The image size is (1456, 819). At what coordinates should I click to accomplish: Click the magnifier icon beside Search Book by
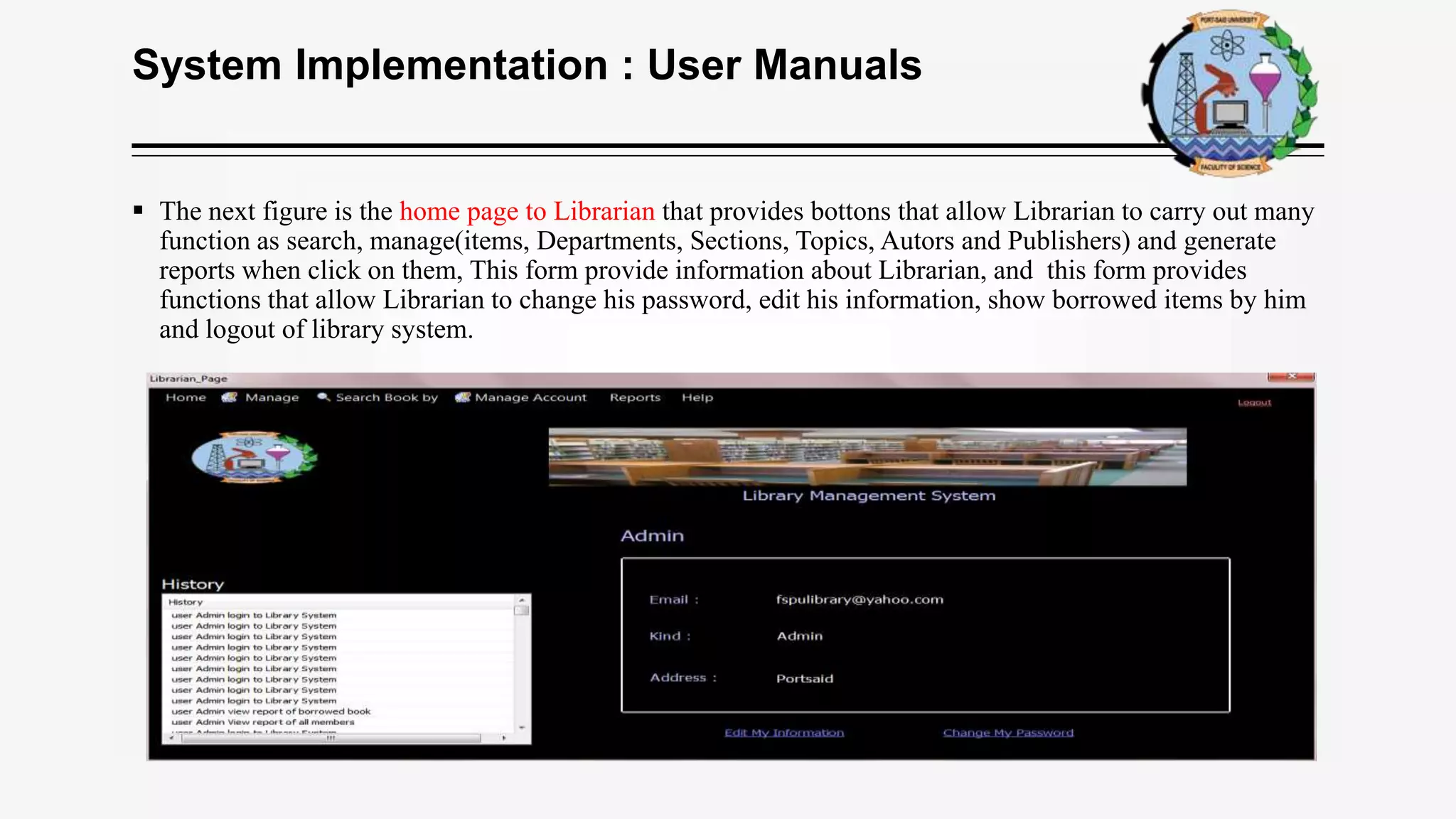[323, 397]
